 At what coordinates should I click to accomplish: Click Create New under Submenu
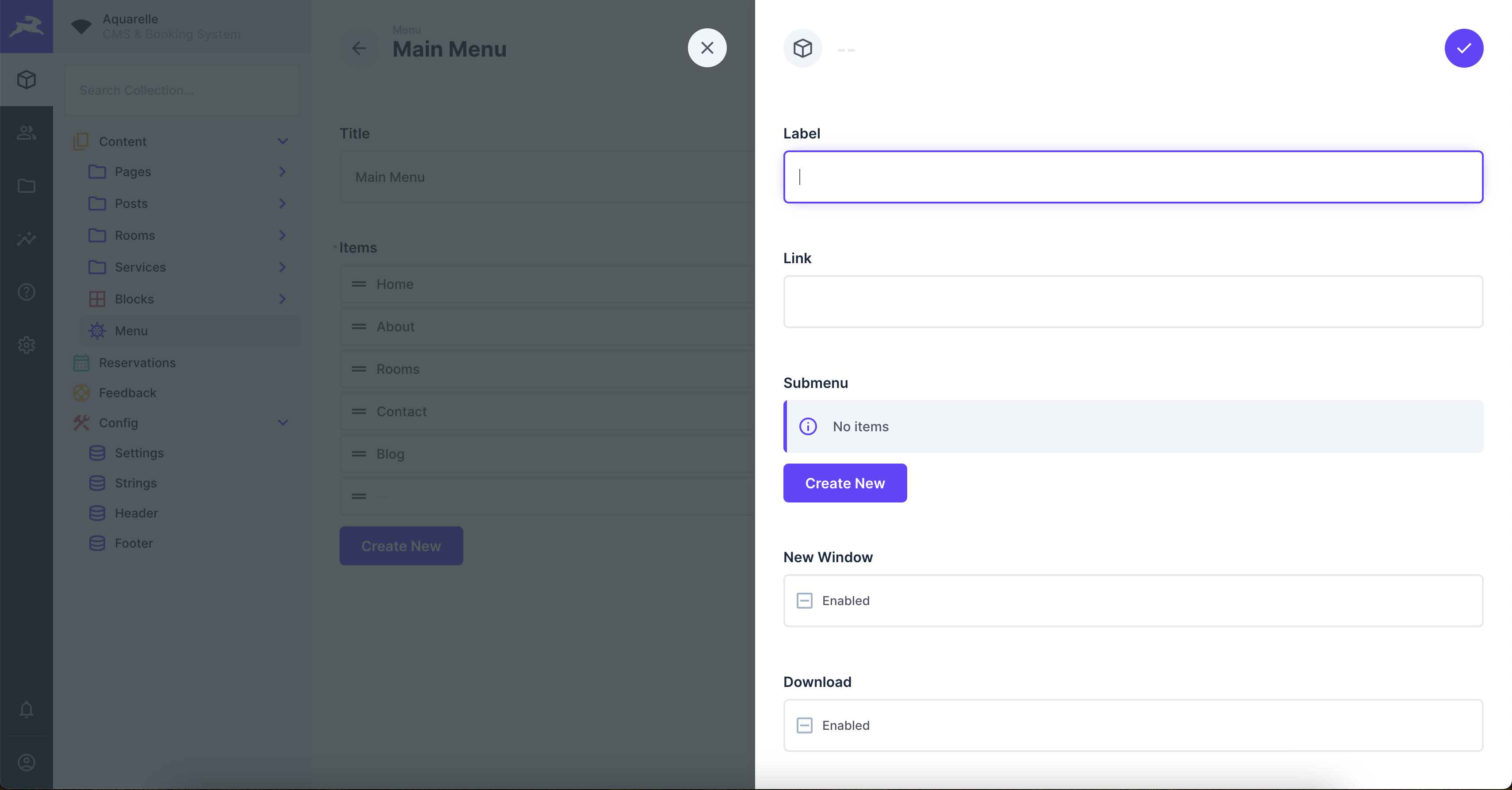pyautogui.click(x=844, y=483)
